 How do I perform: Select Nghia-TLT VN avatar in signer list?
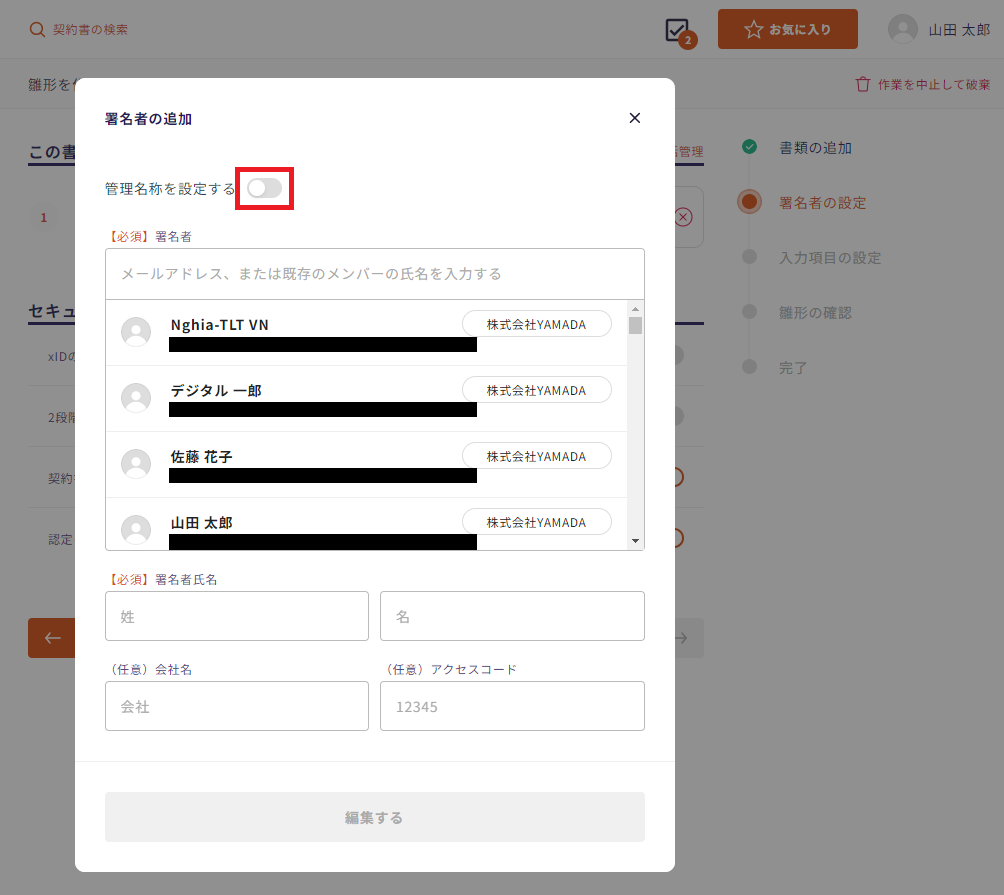[x=136, y=332]
